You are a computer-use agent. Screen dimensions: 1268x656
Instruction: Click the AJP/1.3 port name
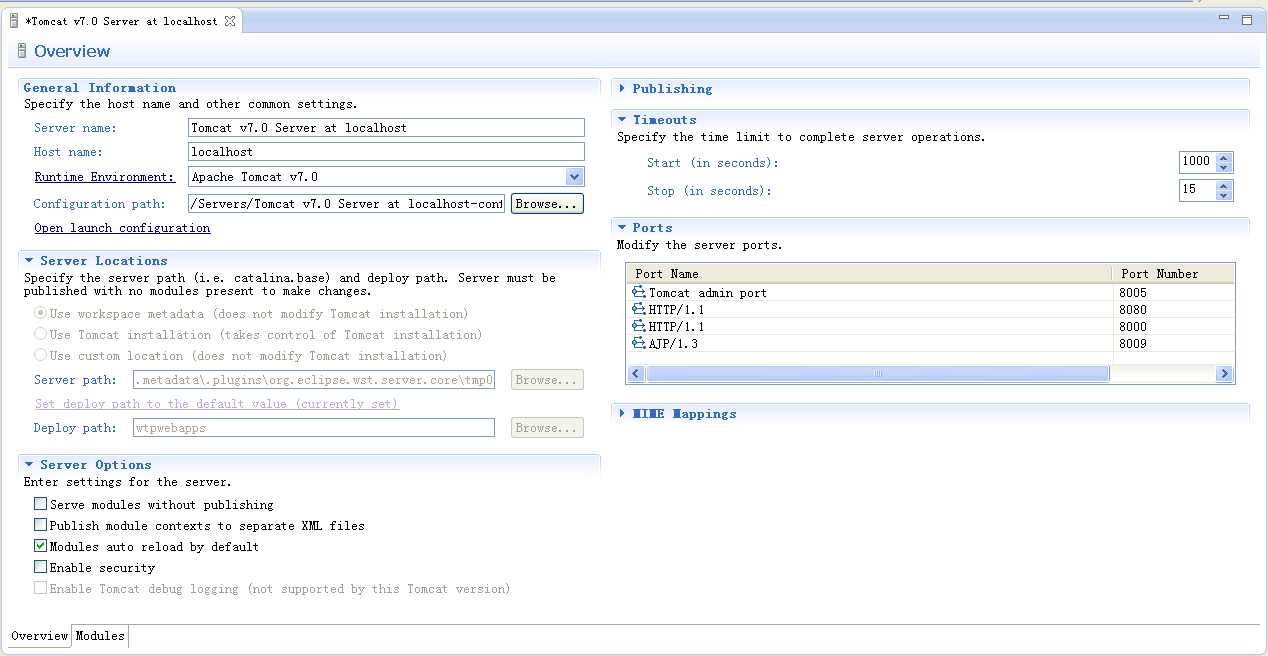673,344
